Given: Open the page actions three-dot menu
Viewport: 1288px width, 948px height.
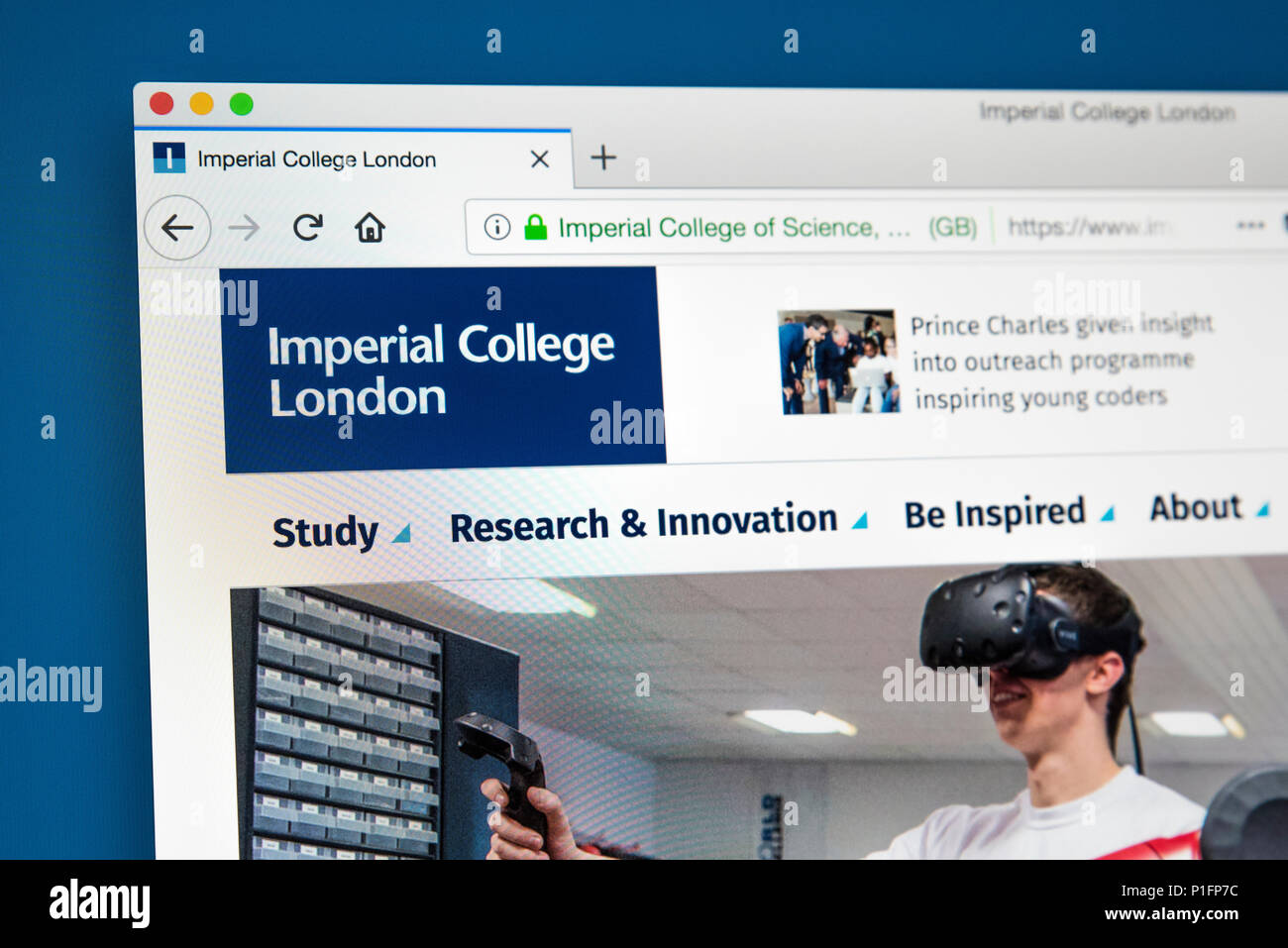Looking at the screenshot, I should pos(1250,225).
